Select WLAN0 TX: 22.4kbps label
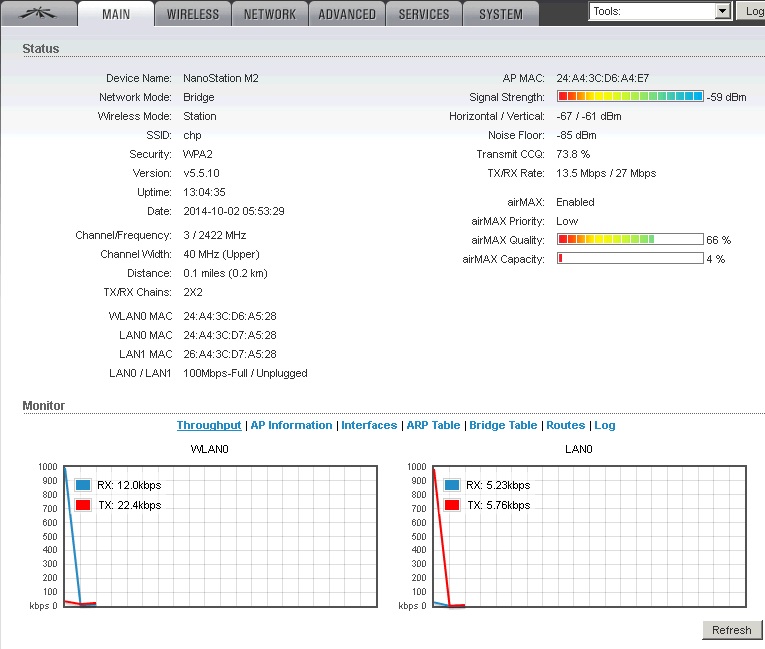765x649 pixels. [x=130, y=505]
